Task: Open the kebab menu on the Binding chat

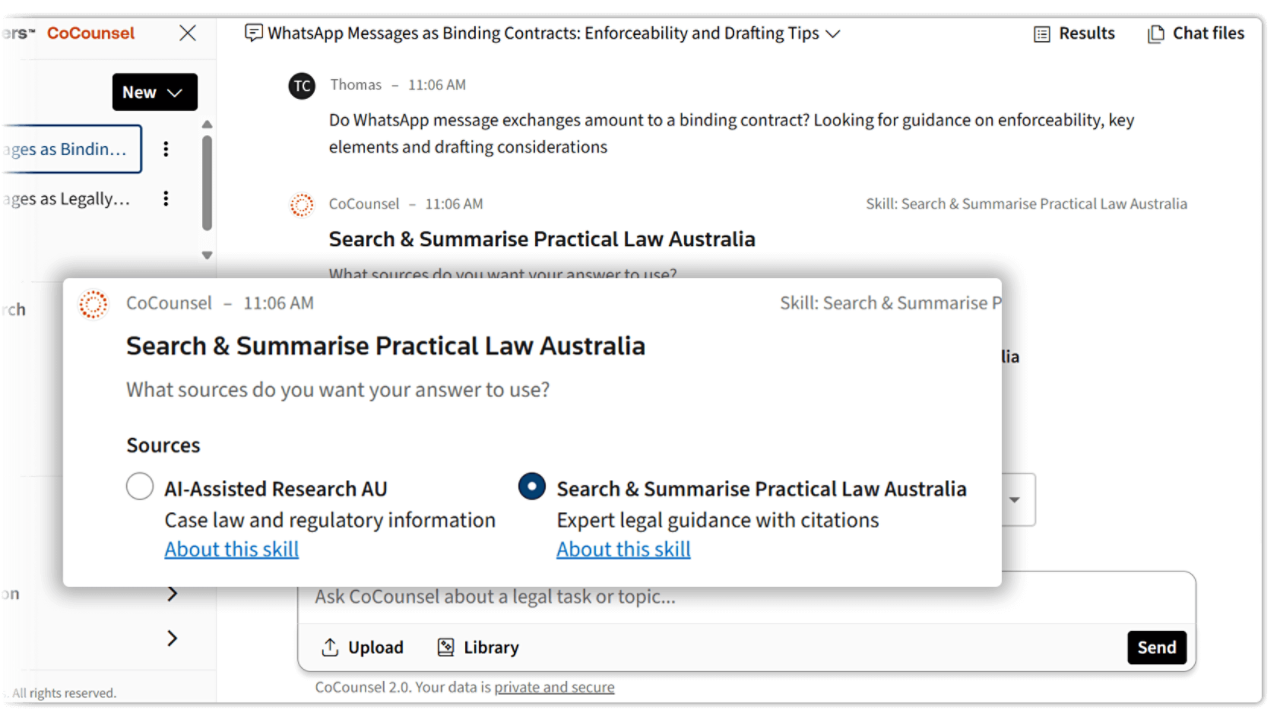Action: 166,149
